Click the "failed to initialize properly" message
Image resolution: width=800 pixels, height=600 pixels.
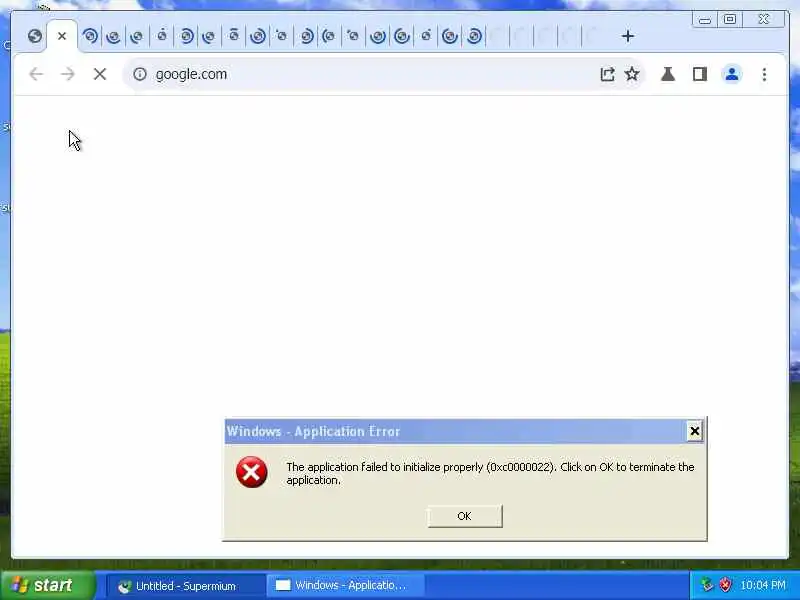(490, 473)
